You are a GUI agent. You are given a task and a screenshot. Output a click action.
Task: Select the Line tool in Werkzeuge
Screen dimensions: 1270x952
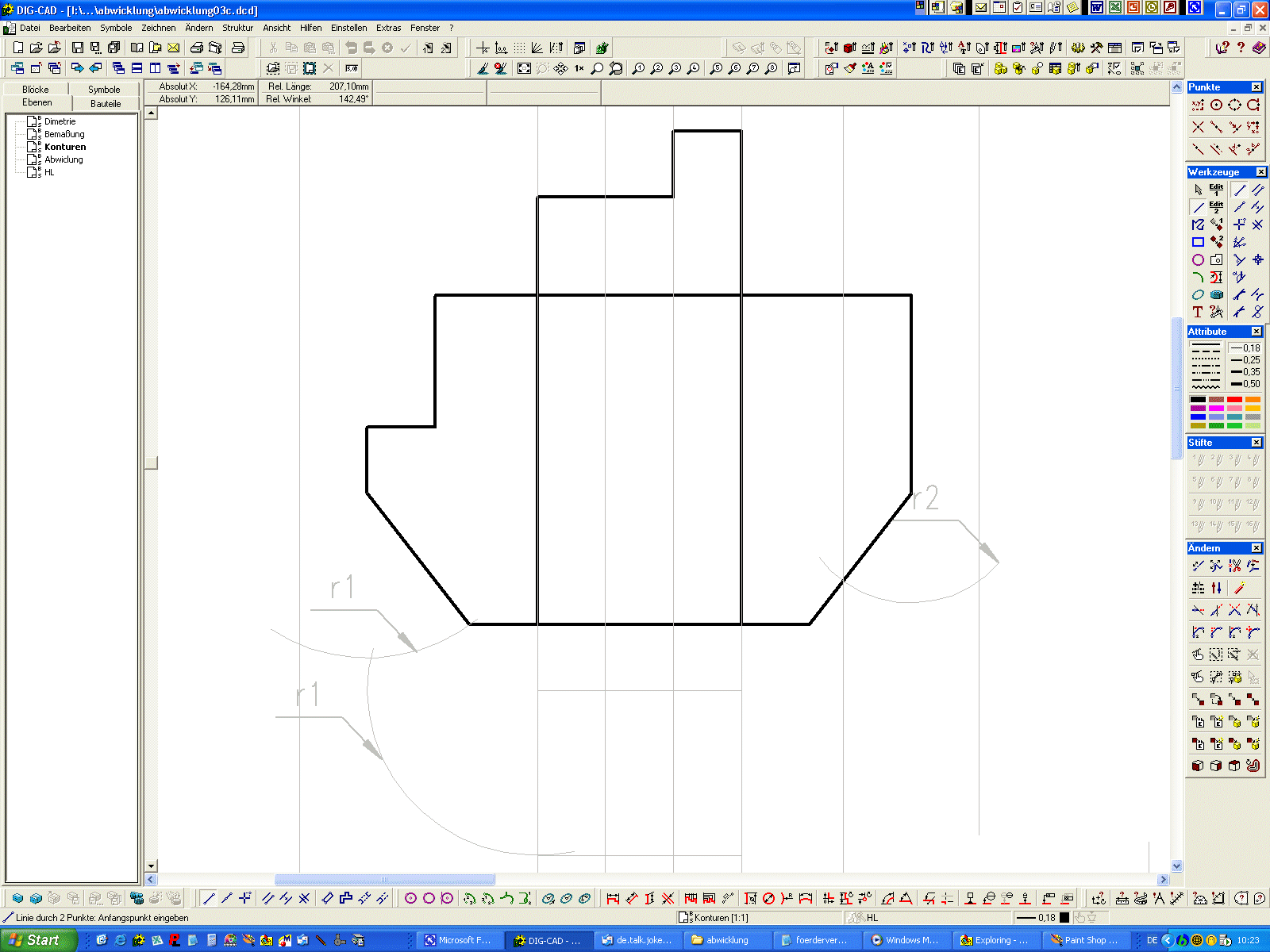tap(1198, 207)
